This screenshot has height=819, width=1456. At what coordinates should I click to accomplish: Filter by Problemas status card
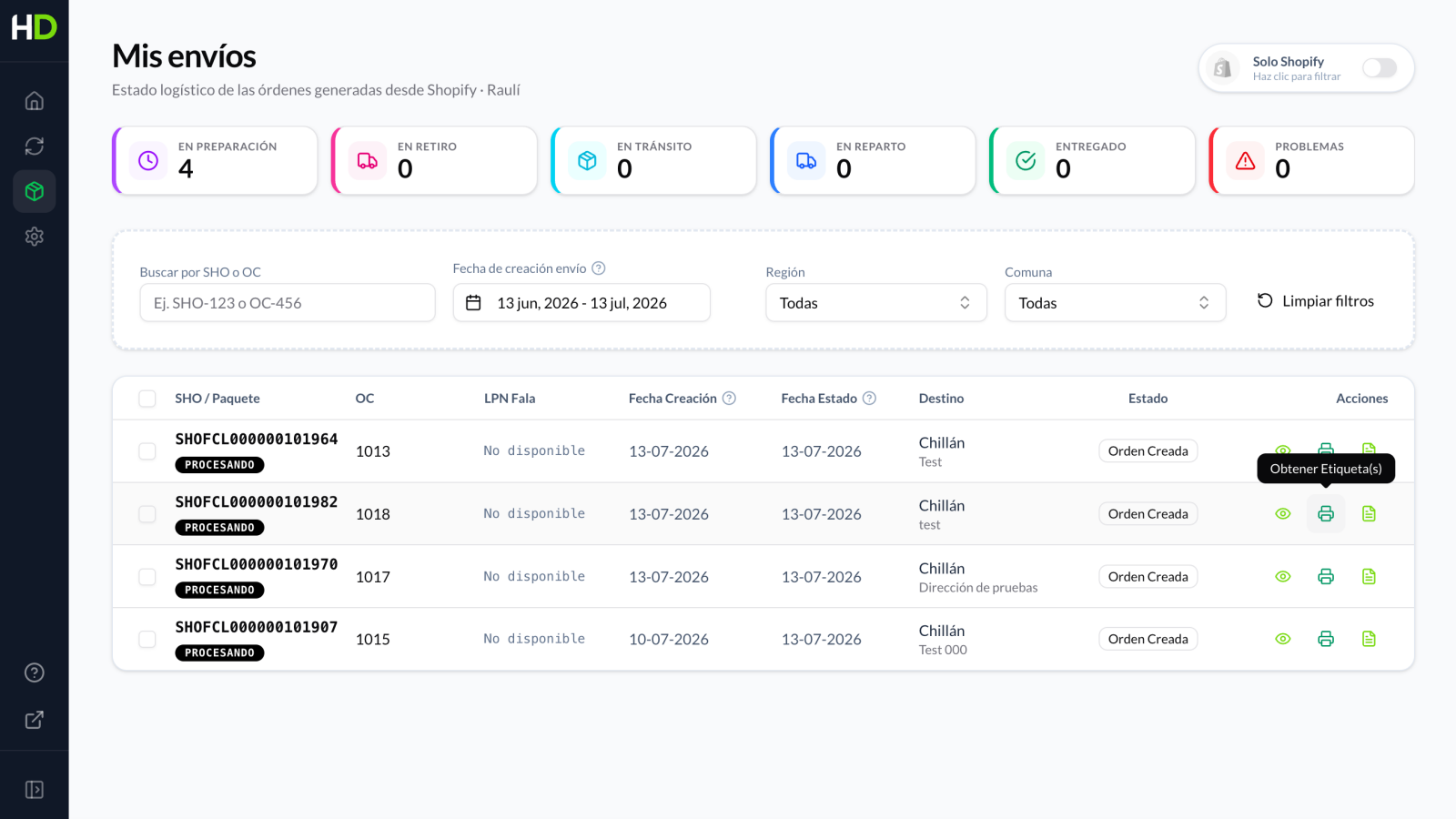tap(1312, 161)
